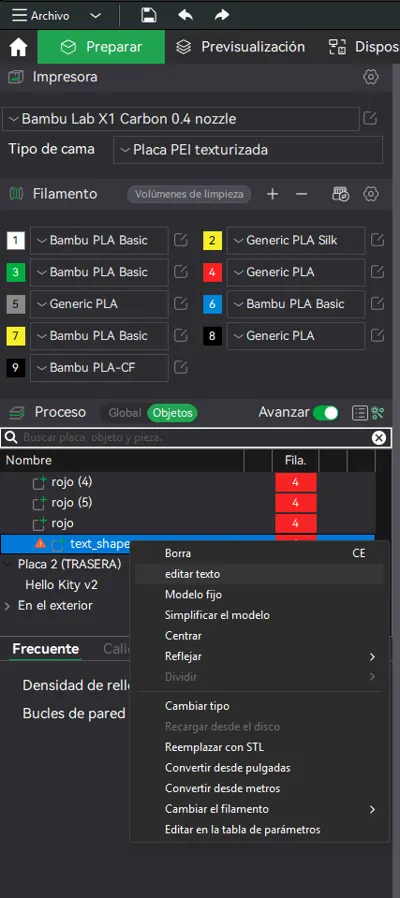The image size is (400, 898).
Task: Open printer settings gear icon
Action: point(371,77)
